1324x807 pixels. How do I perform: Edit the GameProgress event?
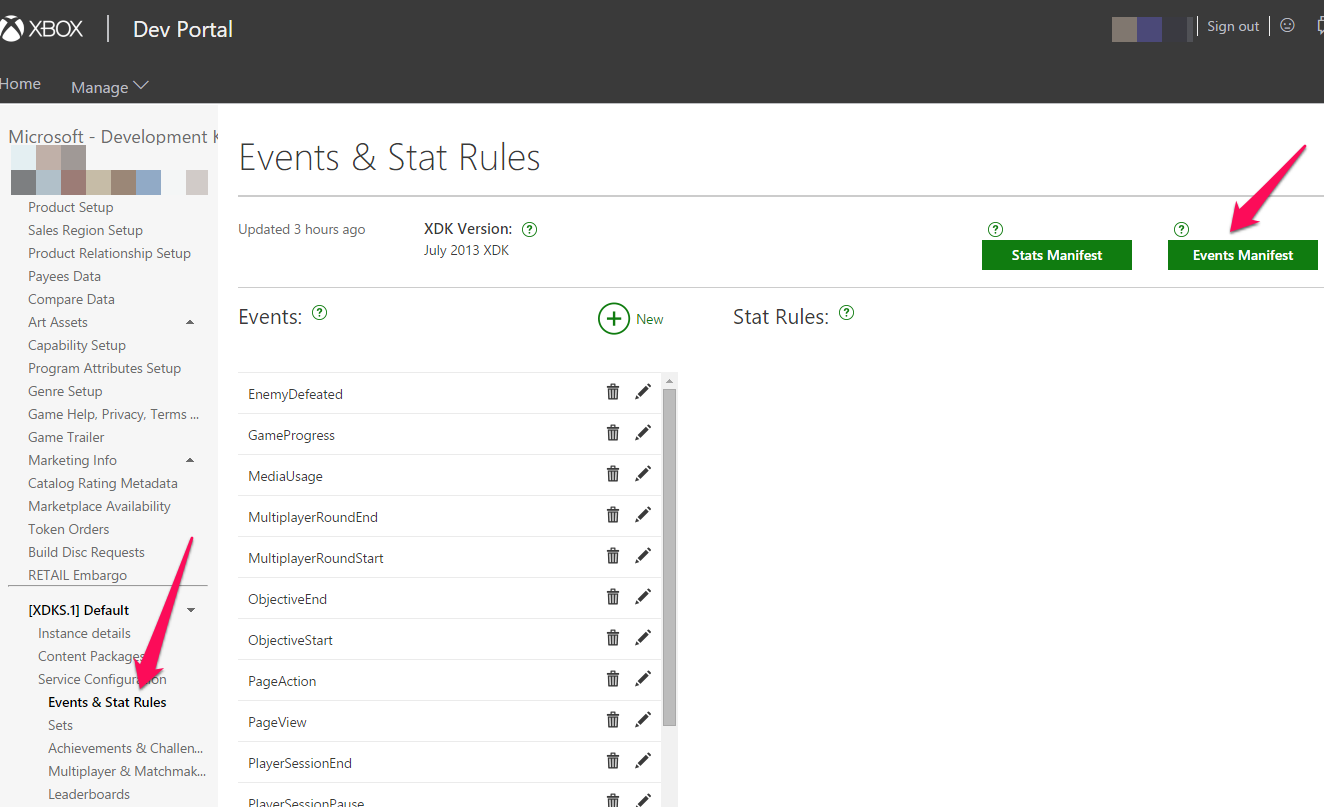point(643,433)
